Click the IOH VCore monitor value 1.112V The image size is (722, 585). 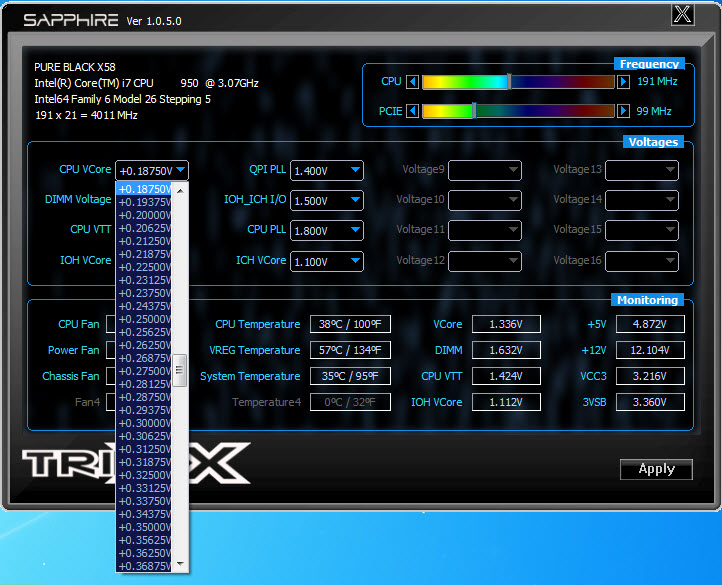point(506,402)
